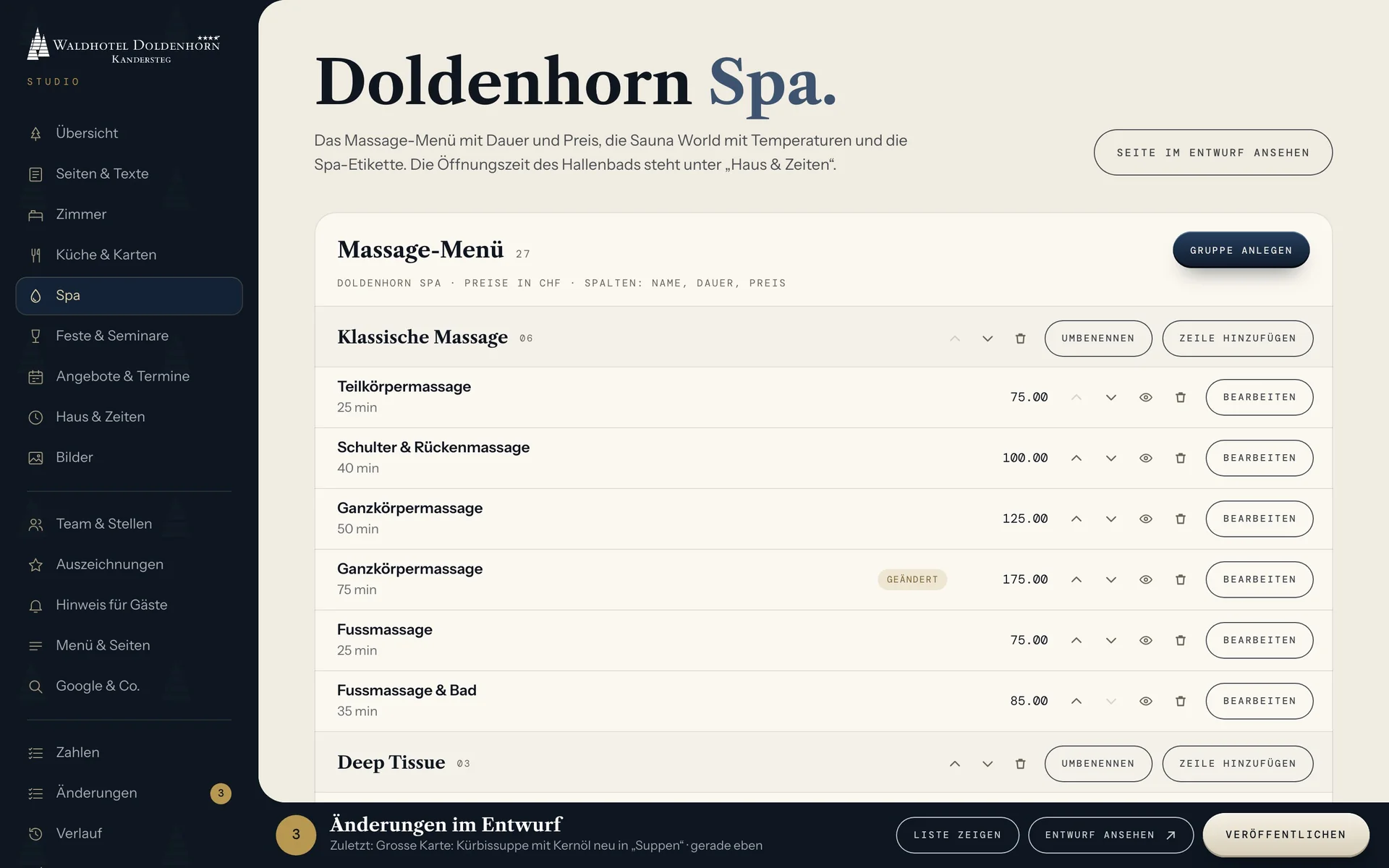Delete the Deep Tissue group

click(1020, 764)
